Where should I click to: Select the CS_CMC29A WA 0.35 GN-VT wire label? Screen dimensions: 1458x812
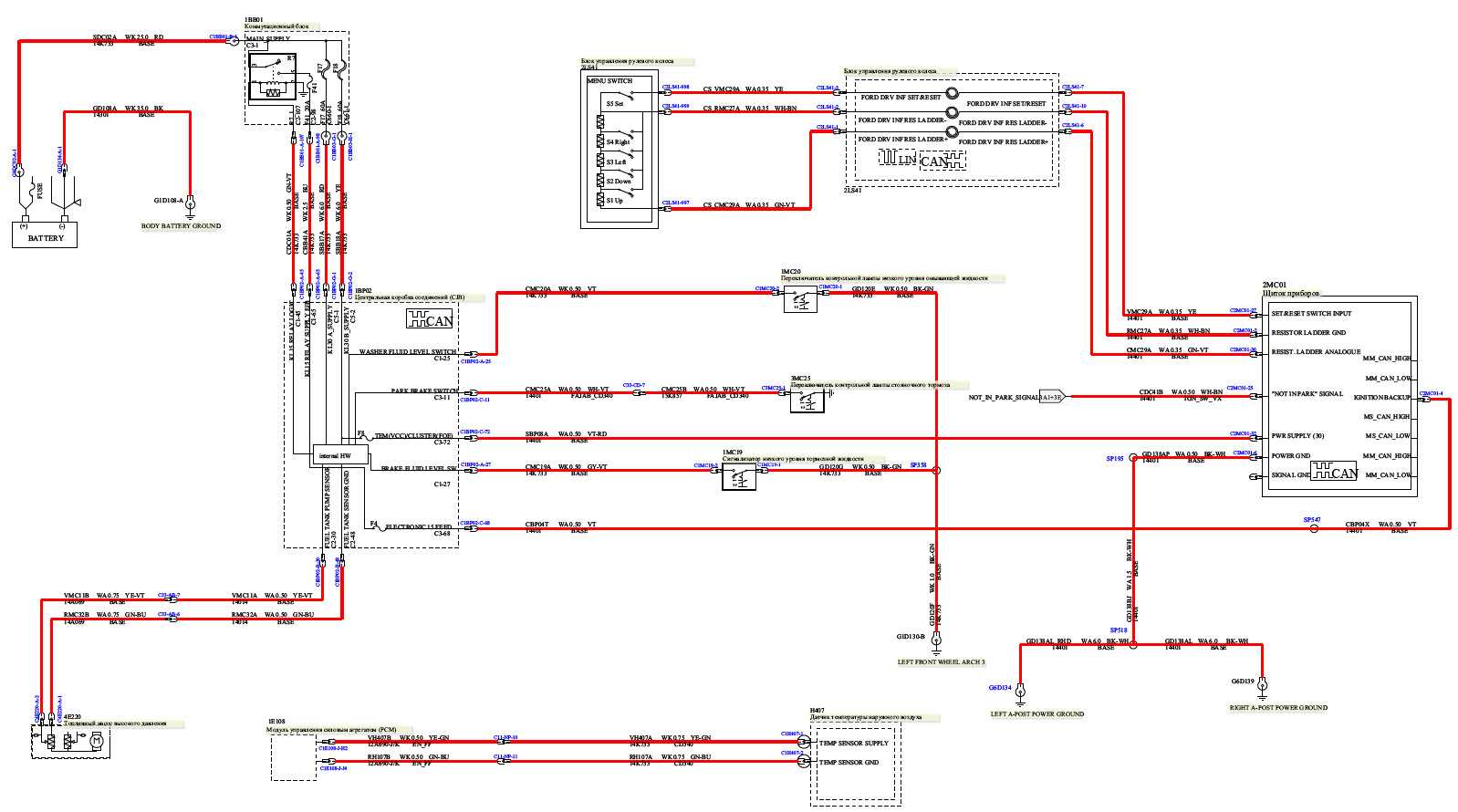(x=749, y=205)
